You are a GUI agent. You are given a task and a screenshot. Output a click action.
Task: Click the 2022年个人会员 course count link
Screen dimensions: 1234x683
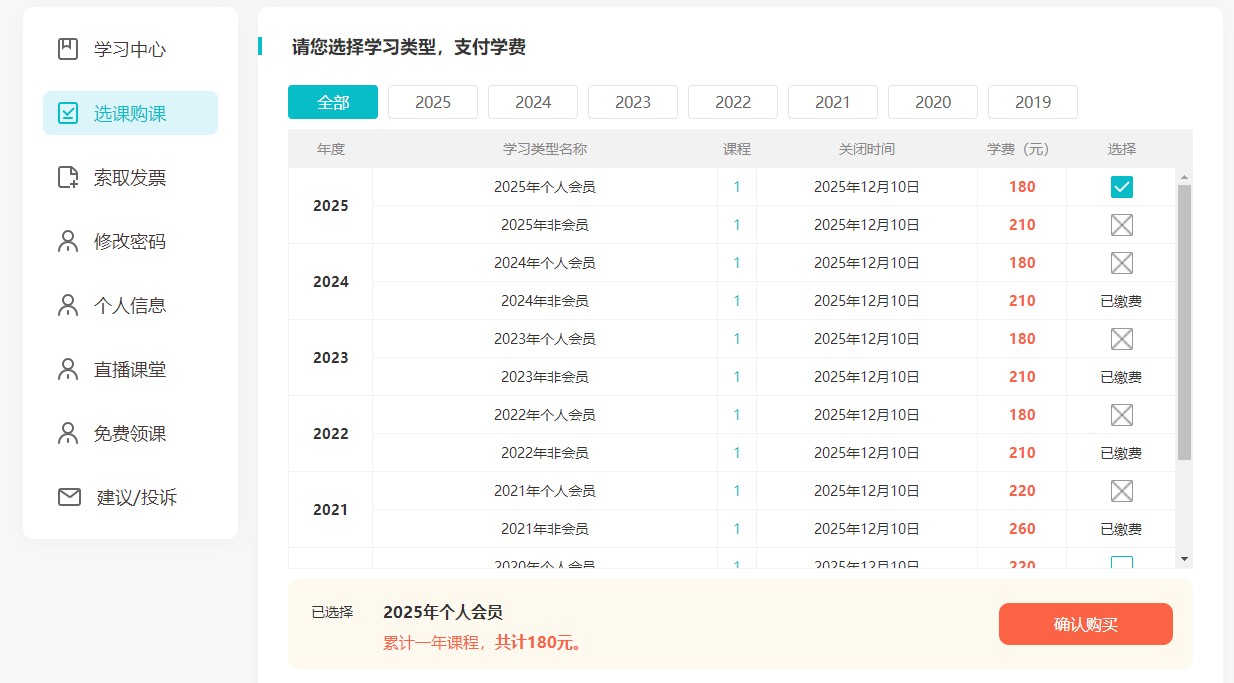[x=737, y=414]
